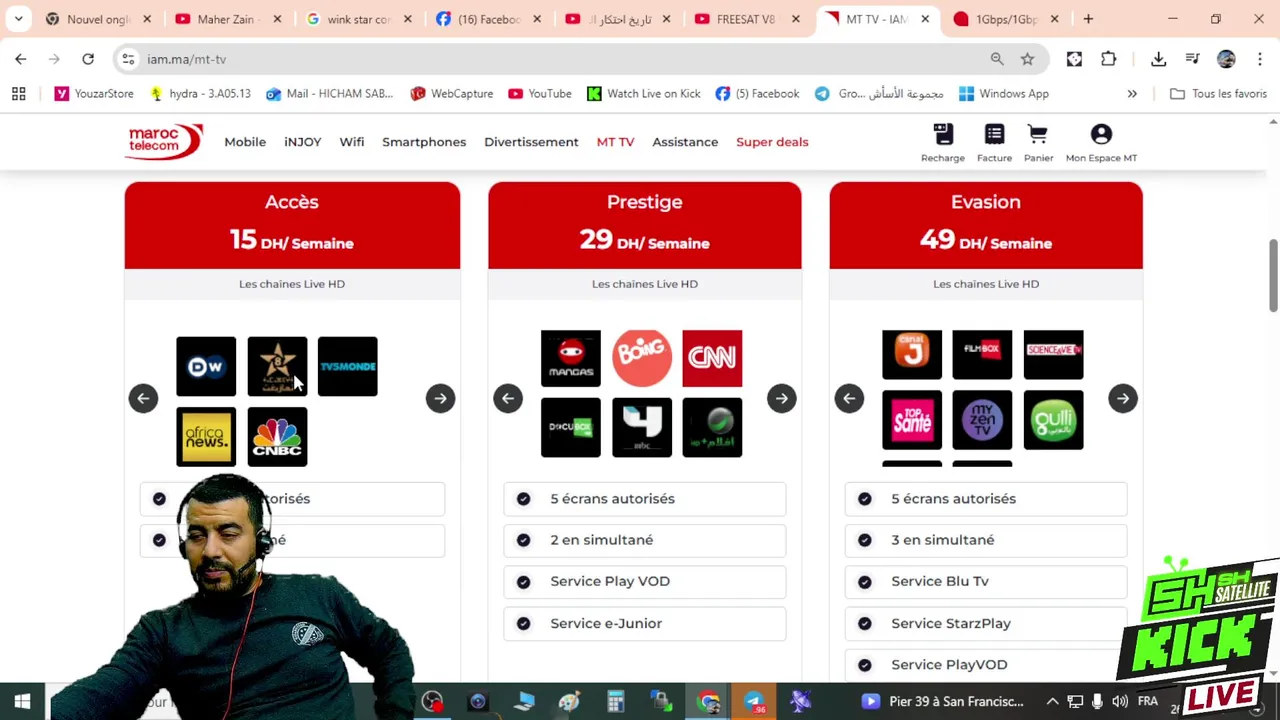Click the TV5Monde channel logo
1280x720 pixels.
(x=348, y=367)
